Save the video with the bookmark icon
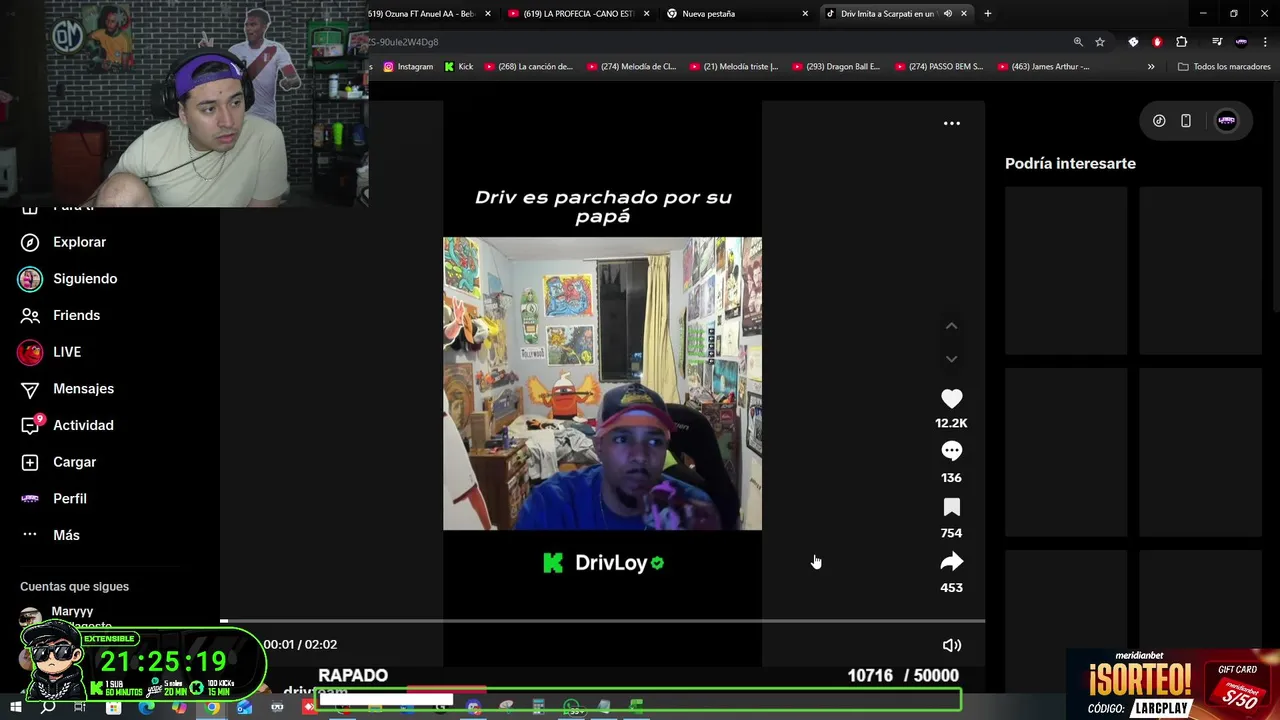Viewport: 1280px width, 720px height. pyautogui.click(x=951, y=507)
